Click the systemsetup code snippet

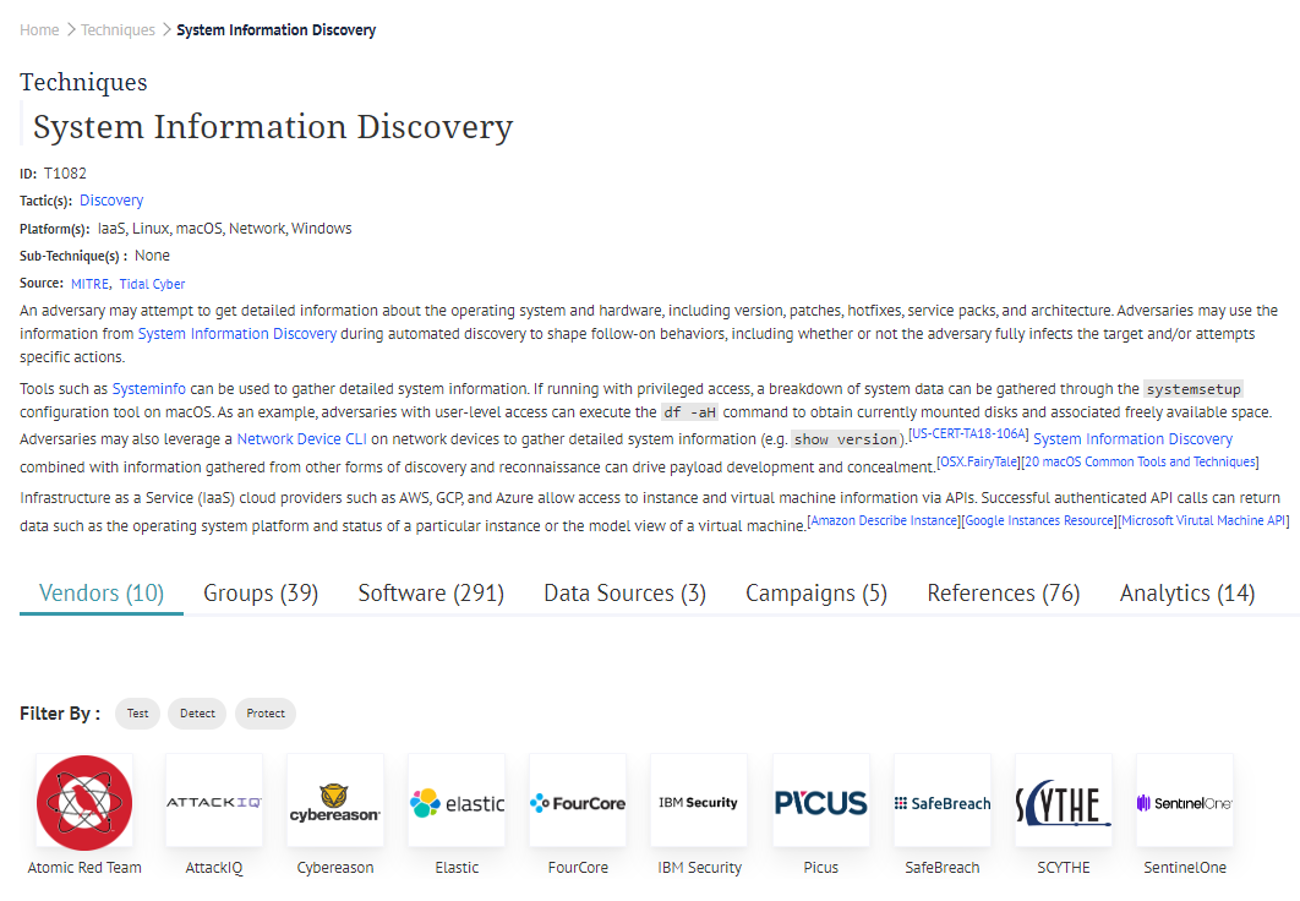(1193, 388)
